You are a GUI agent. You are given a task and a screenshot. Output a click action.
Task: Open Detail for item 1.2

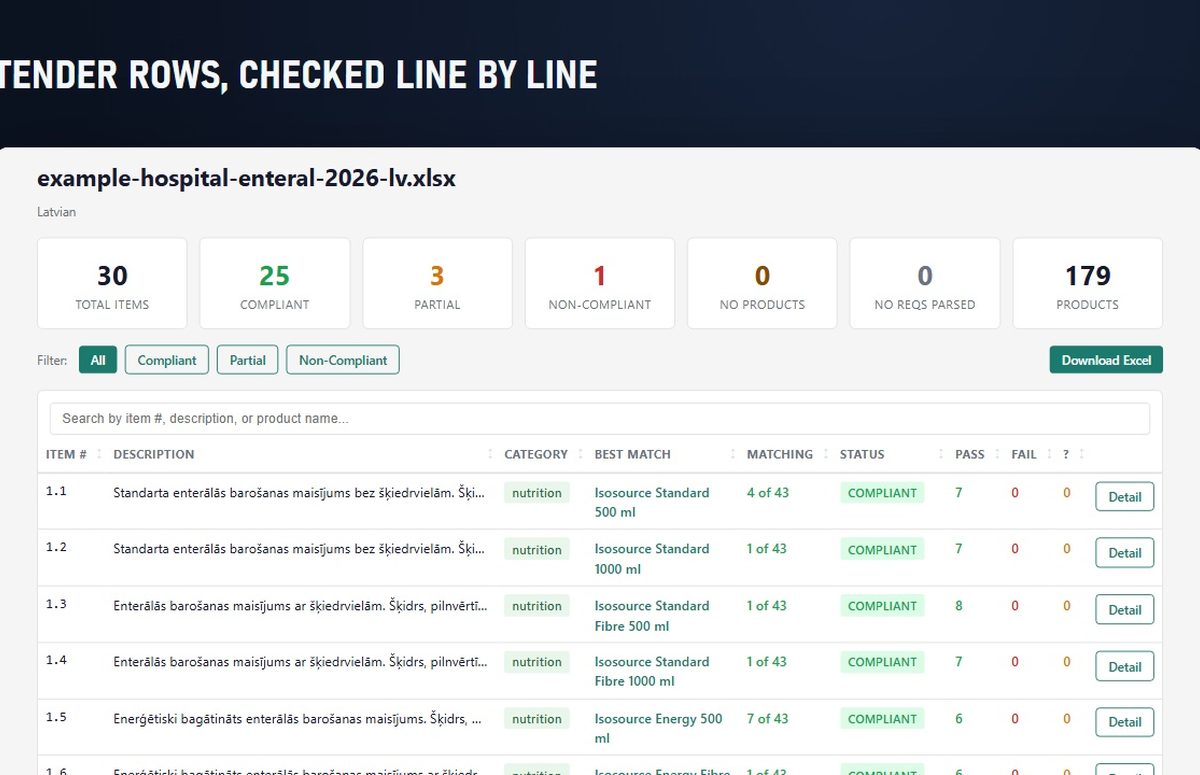tap(1125, 553)
